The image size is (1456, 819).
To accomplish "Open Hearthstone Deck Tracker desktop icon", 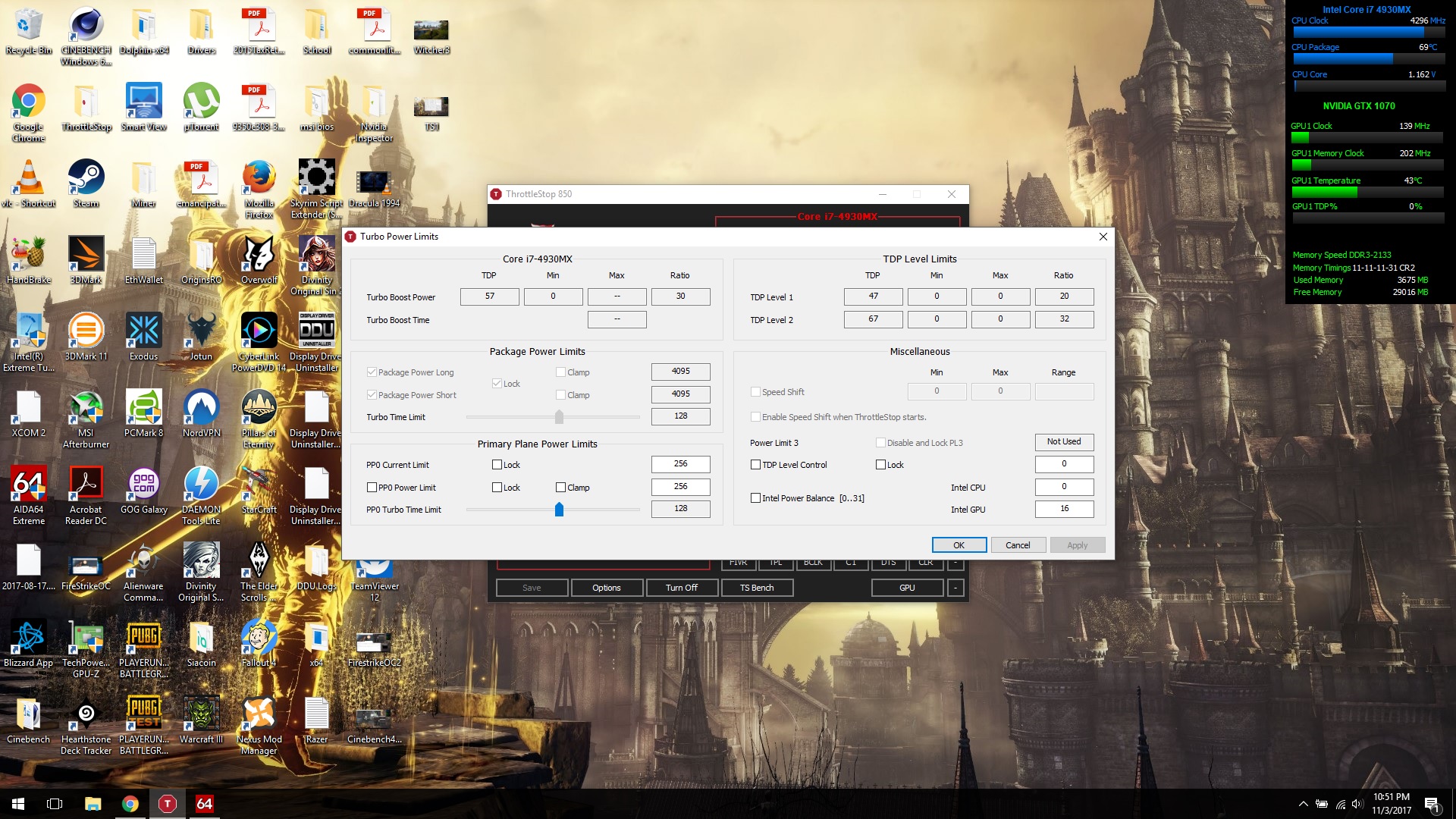I will 86,725.
